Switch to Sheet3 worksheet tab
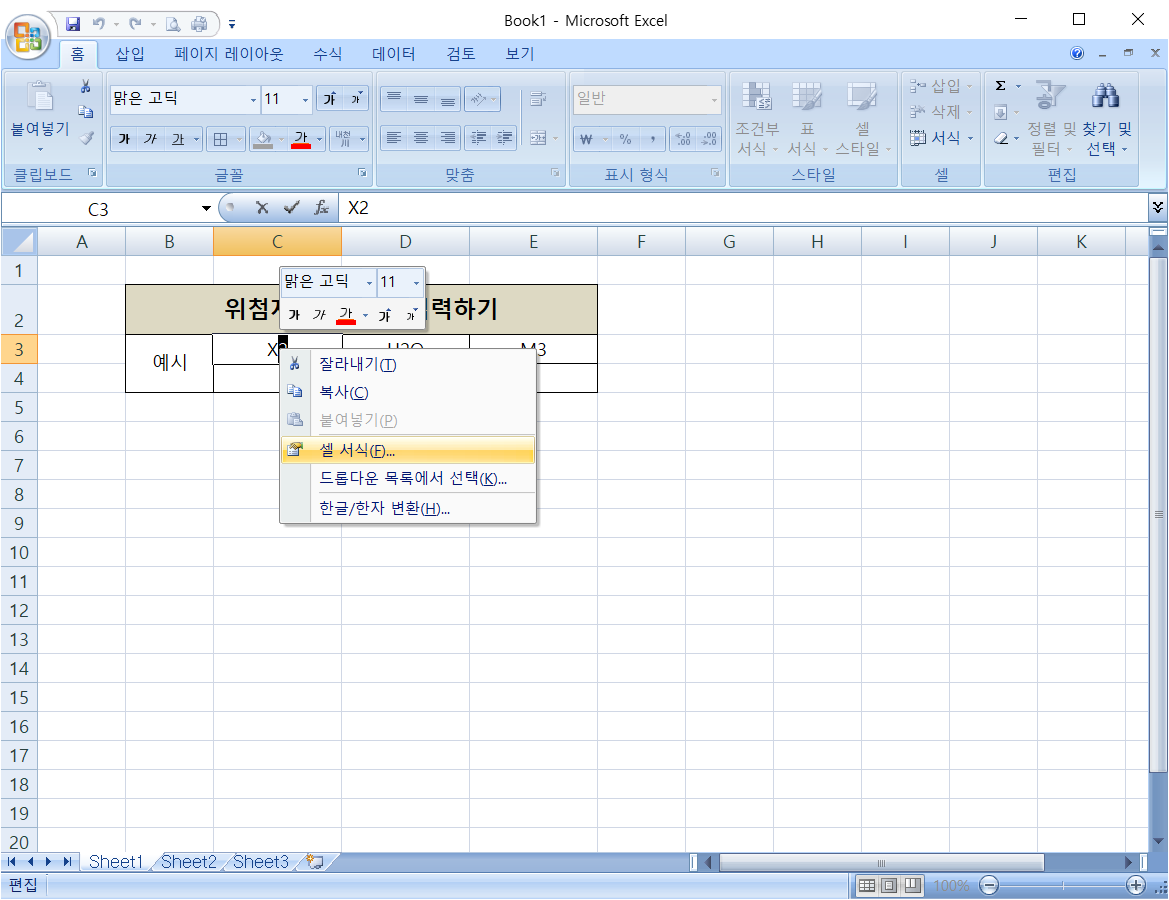The image size is (1169, 900). tap(260, 862)
